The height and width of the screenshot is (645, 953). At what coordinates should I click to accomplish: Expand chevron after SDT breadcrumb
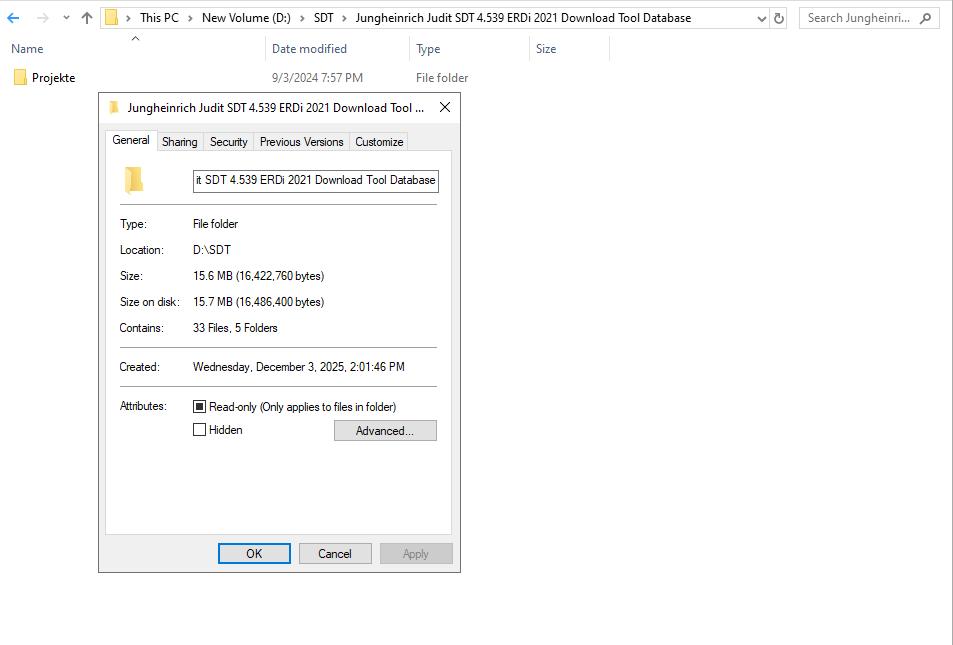[345, 18]
